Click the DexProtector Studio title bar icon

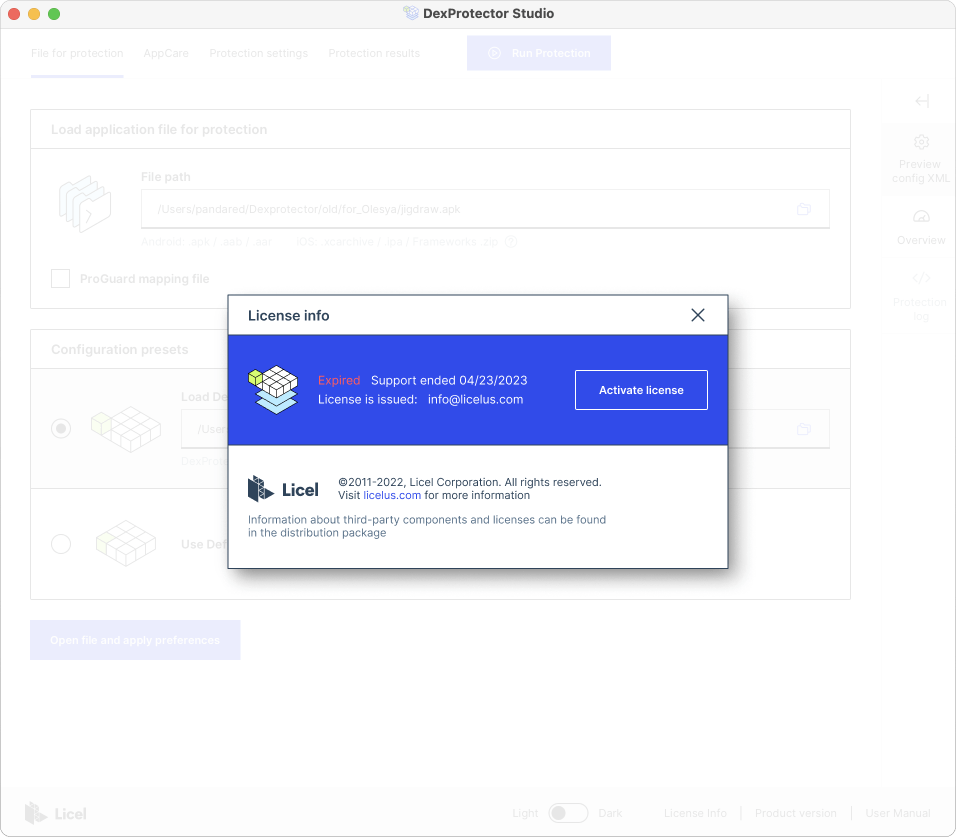411,13
